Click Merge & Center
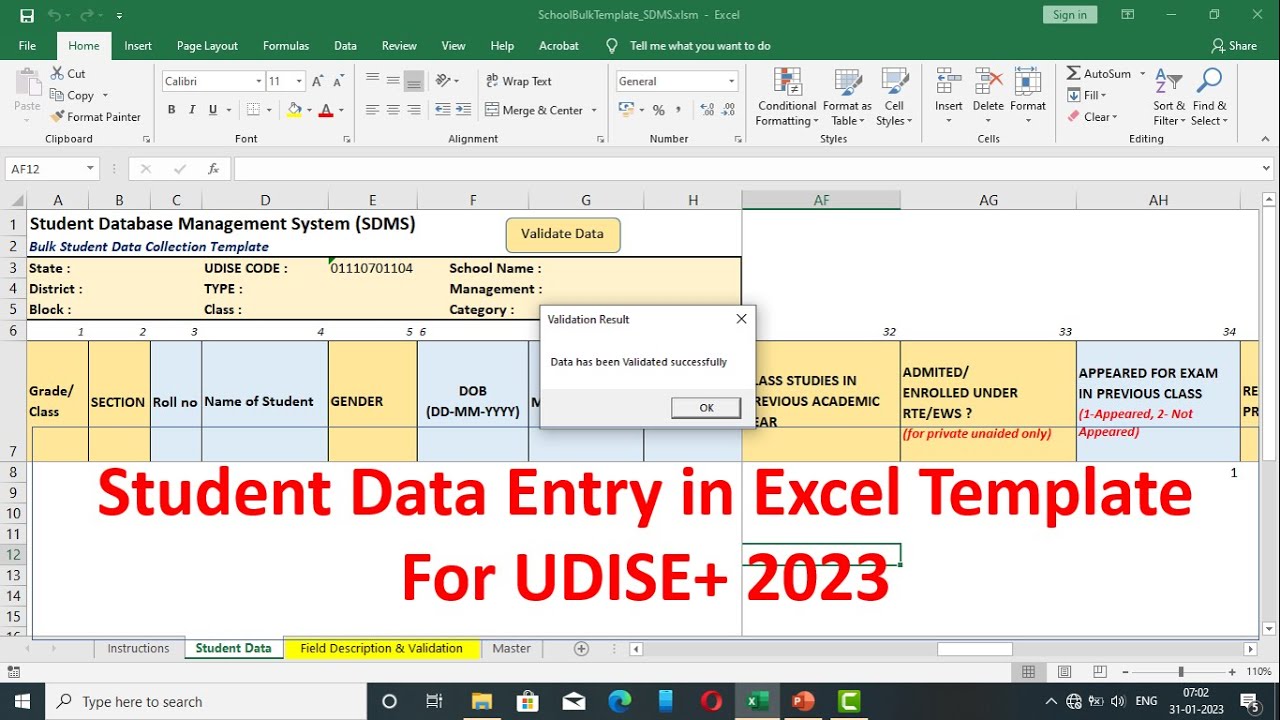Image resolution: width=1280 pixels, height=720 pixels. (x=535, y=110)
